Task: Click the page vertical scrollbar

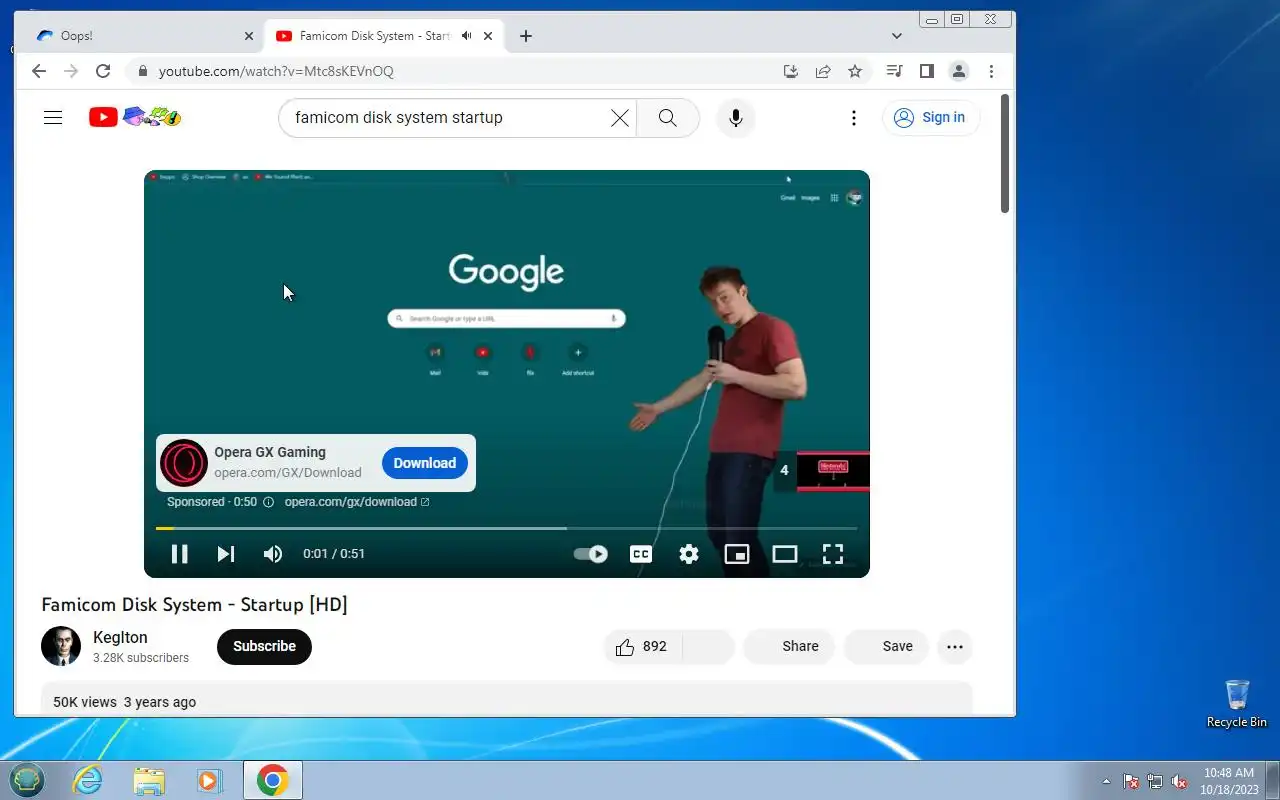Action: coord(1005,153)
